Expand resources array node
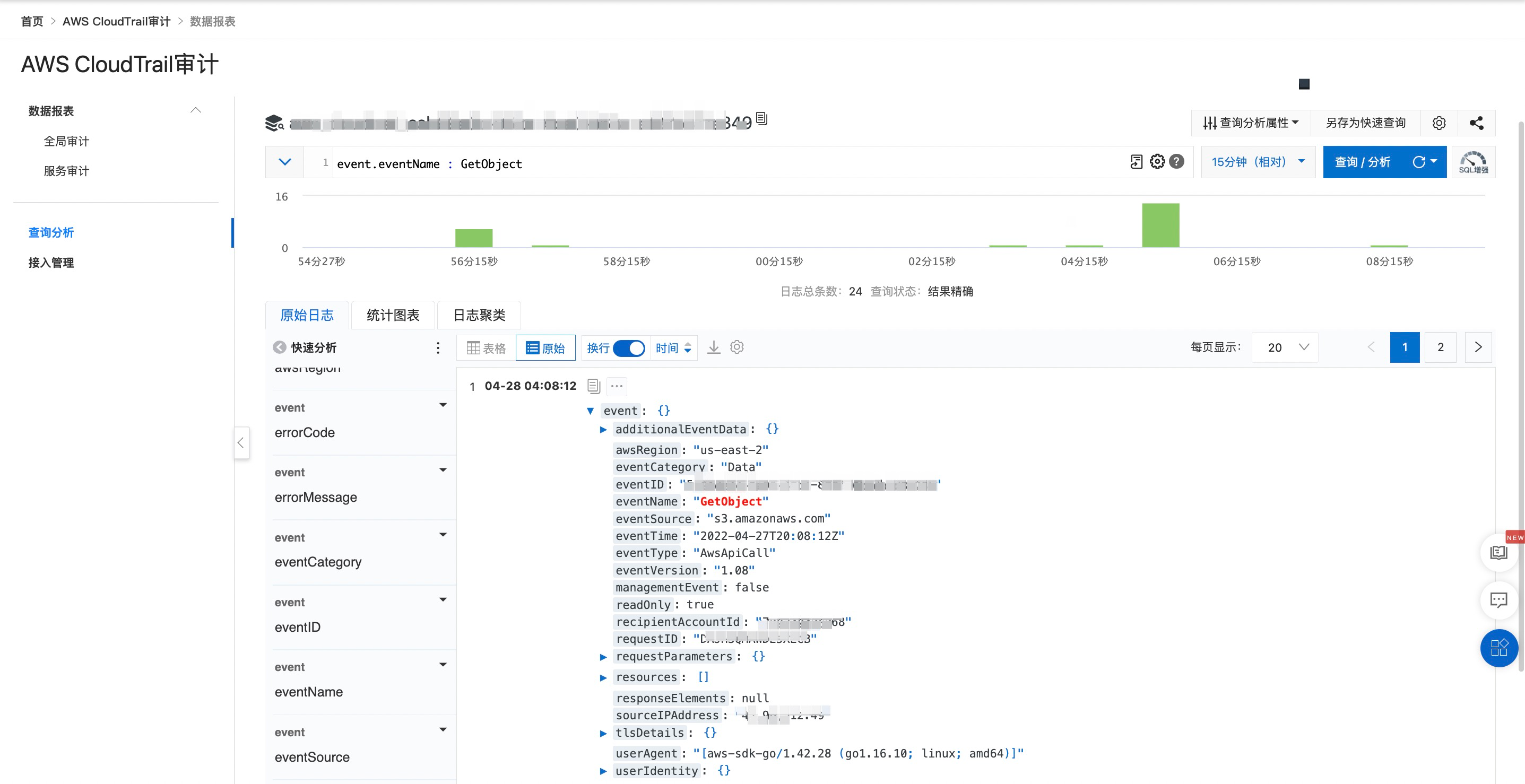 [x=603, y=677]
